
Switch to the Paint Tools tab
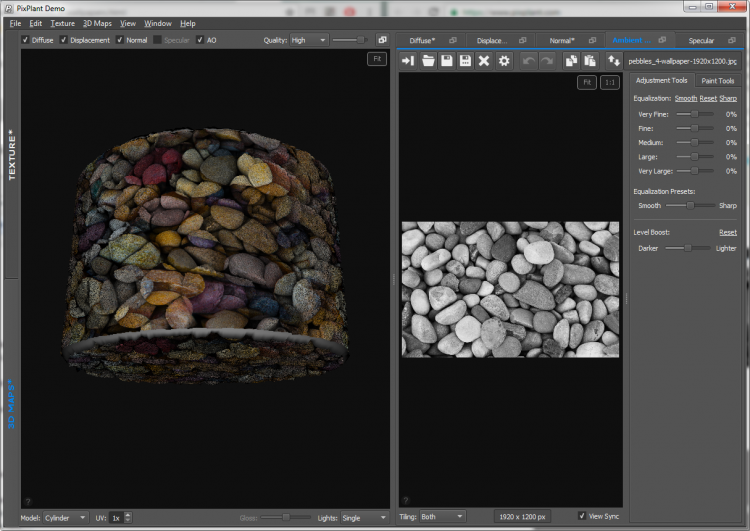[x=717, y=80]
